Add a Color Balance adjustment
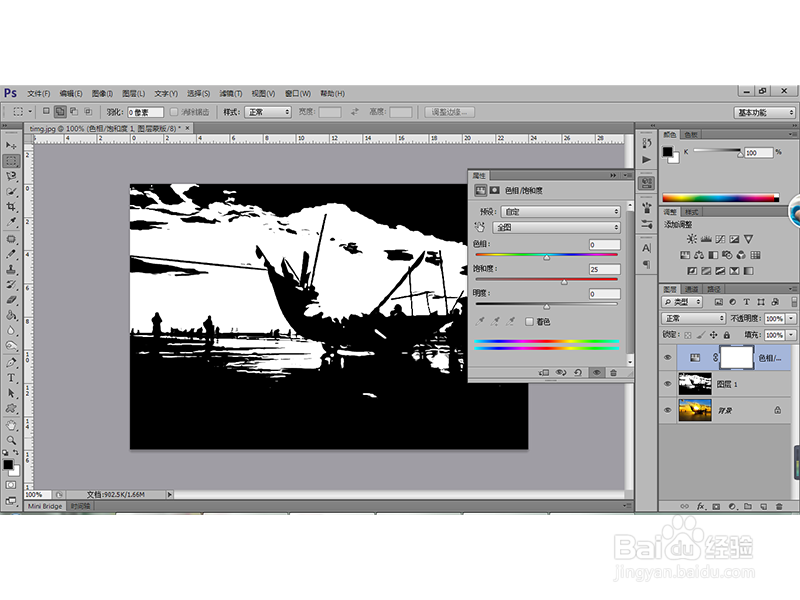Screen dimensions: 800x600 [x=699, y=255]
